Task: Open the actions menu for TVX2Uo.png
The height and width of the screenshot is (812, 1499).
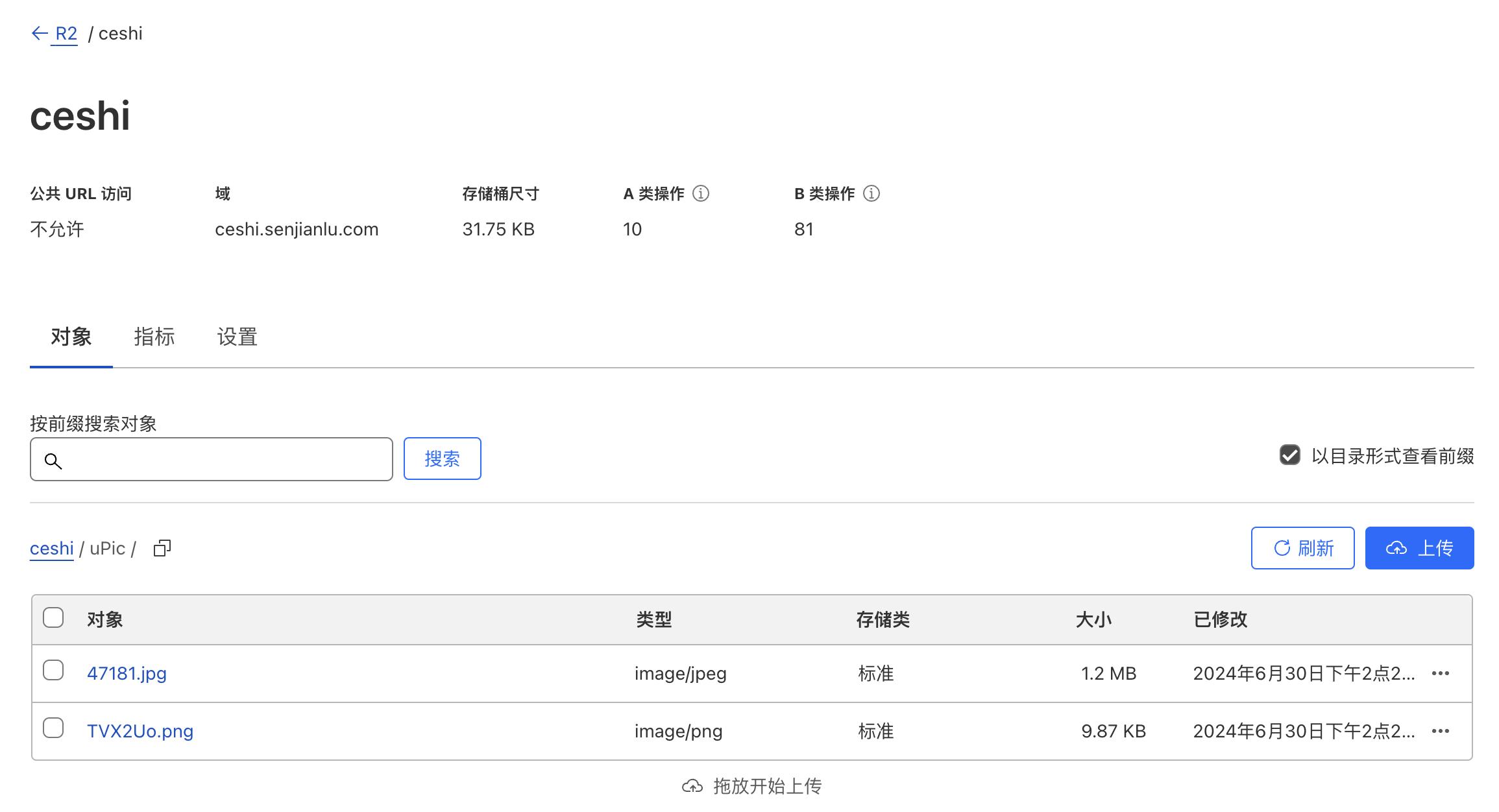Action: [x=1441, y=731]
